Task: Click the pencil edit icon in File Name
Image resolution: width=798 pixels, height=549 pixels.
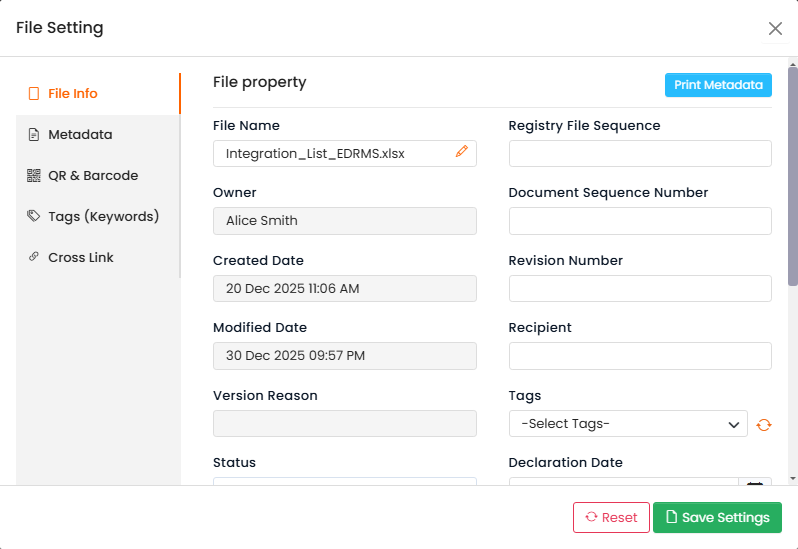Action: [461, 152]
